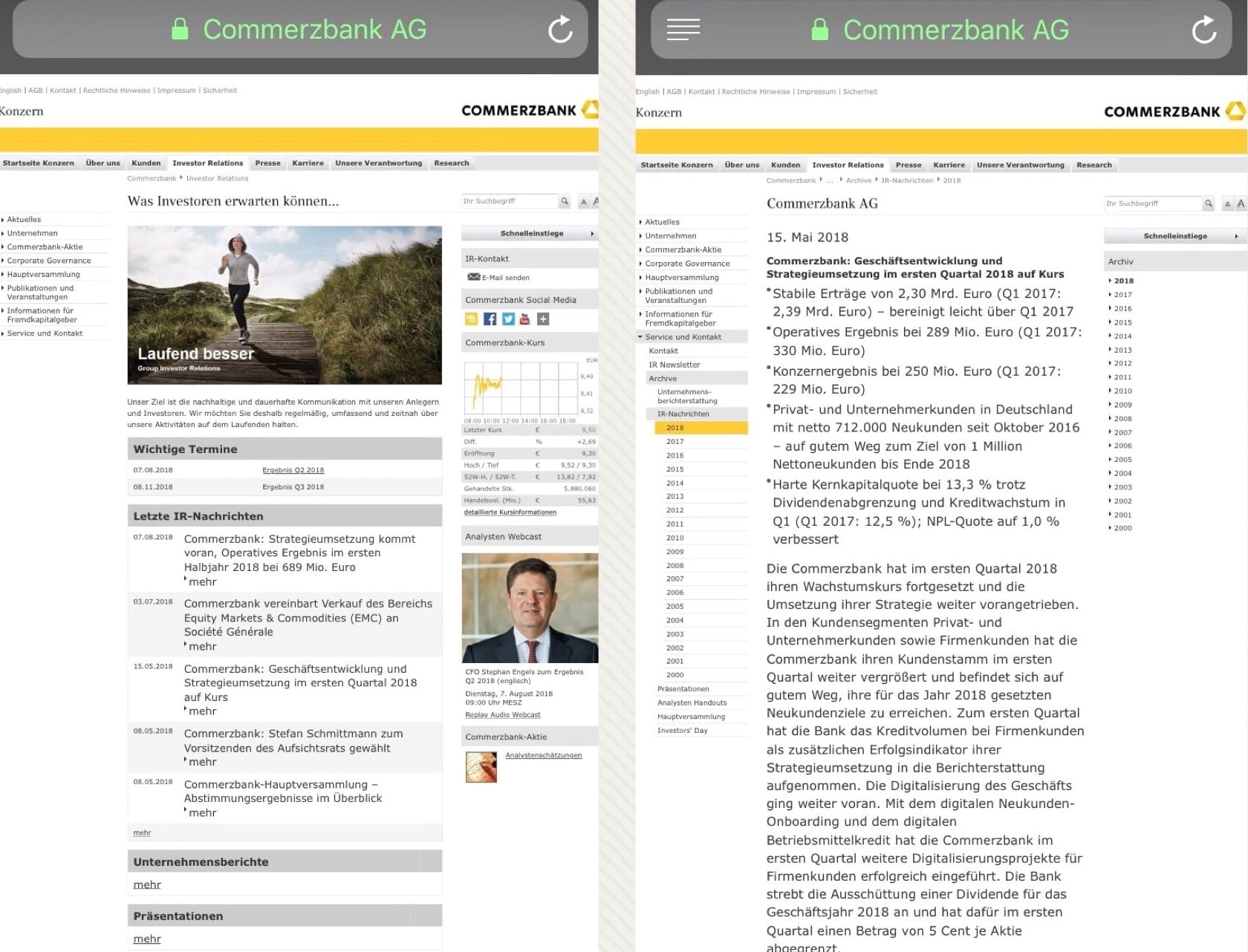
Task: Click Impressum in the left page top links
Action: point(176,91)
